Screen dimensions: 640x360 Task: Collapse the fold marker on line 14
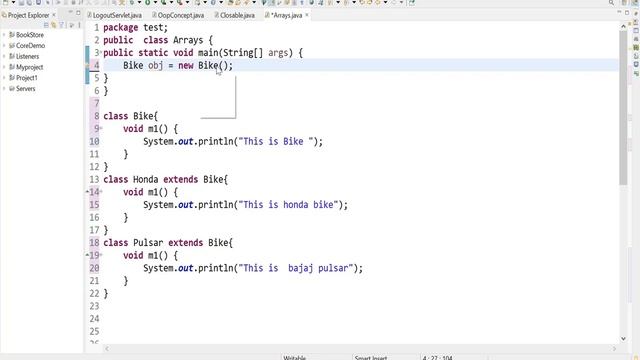coord(101,192)
